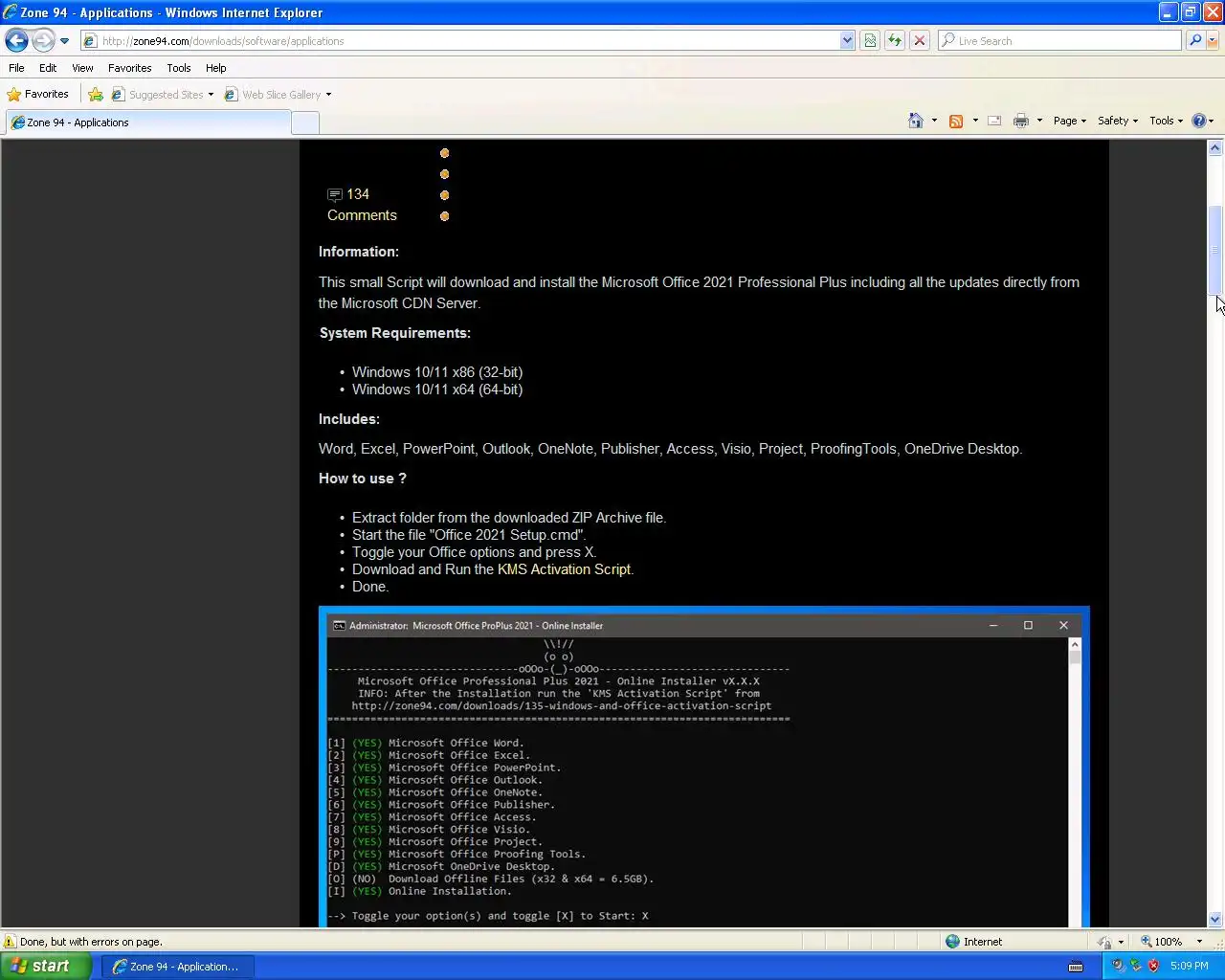Expand the Print options dropdown arrow
This screenshot has width=1225, height=980.
[1039, 121]
